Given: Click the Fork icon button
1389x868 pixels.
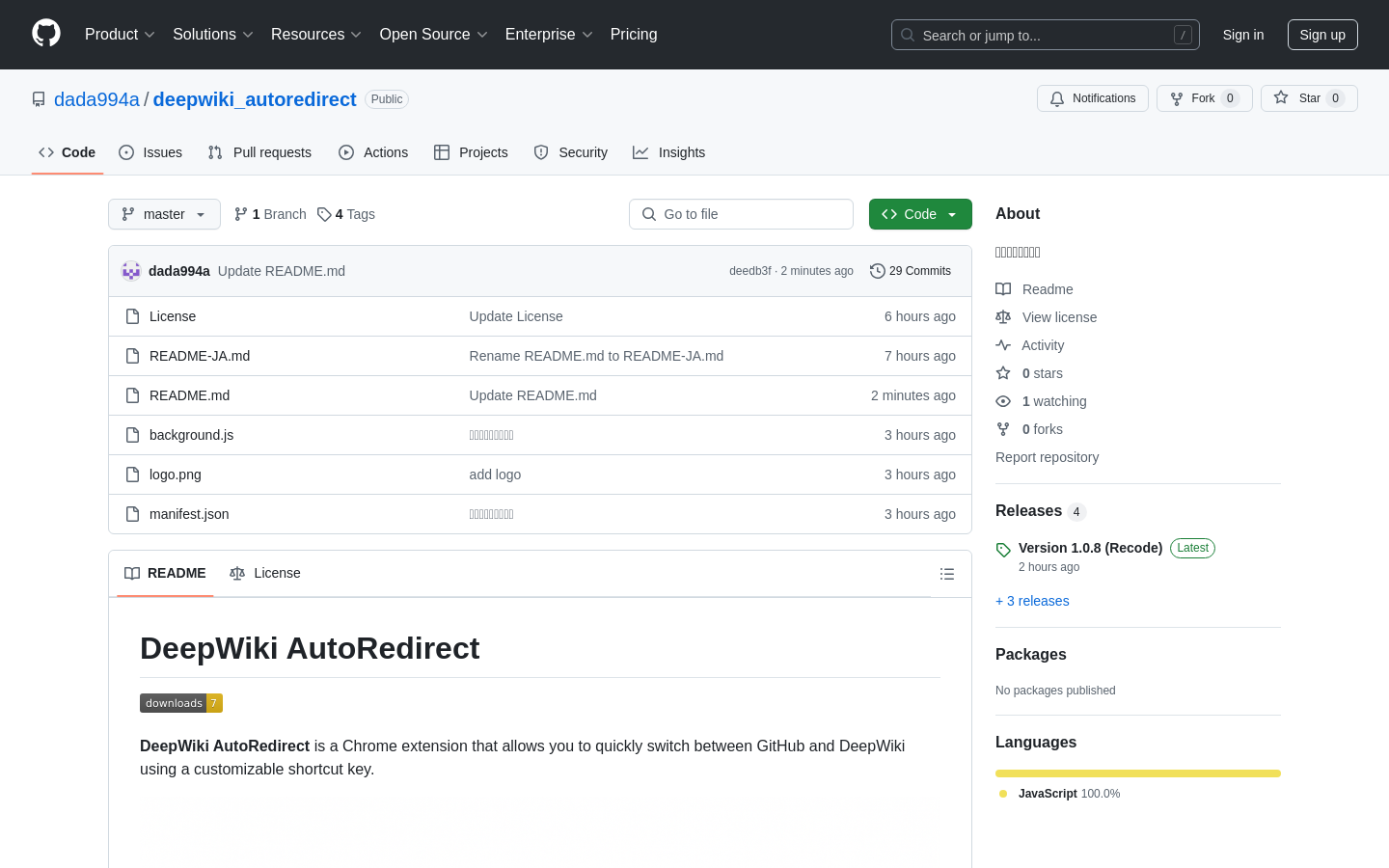Looking at the screenshot, I should (1177, 98).
